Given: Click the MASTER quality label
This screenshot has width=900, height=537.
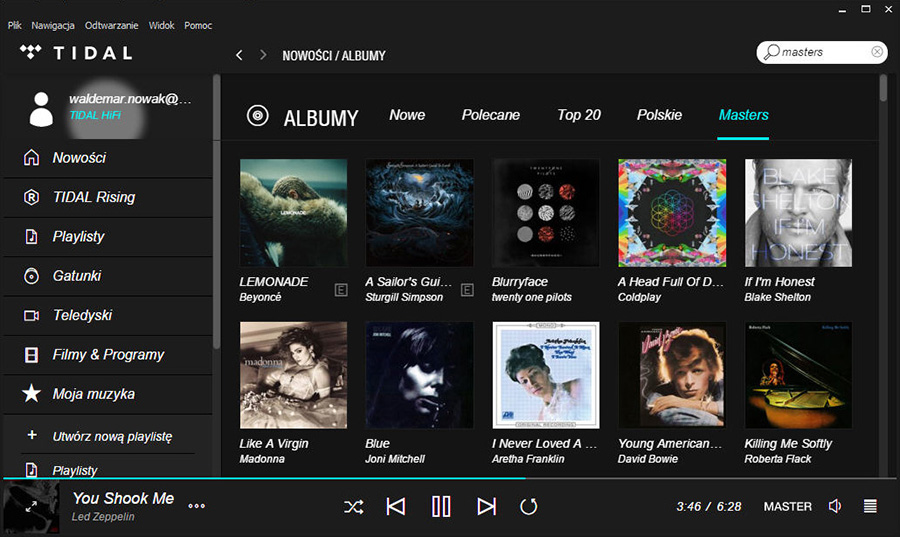Looking at the screenshot, I should 788,507.
